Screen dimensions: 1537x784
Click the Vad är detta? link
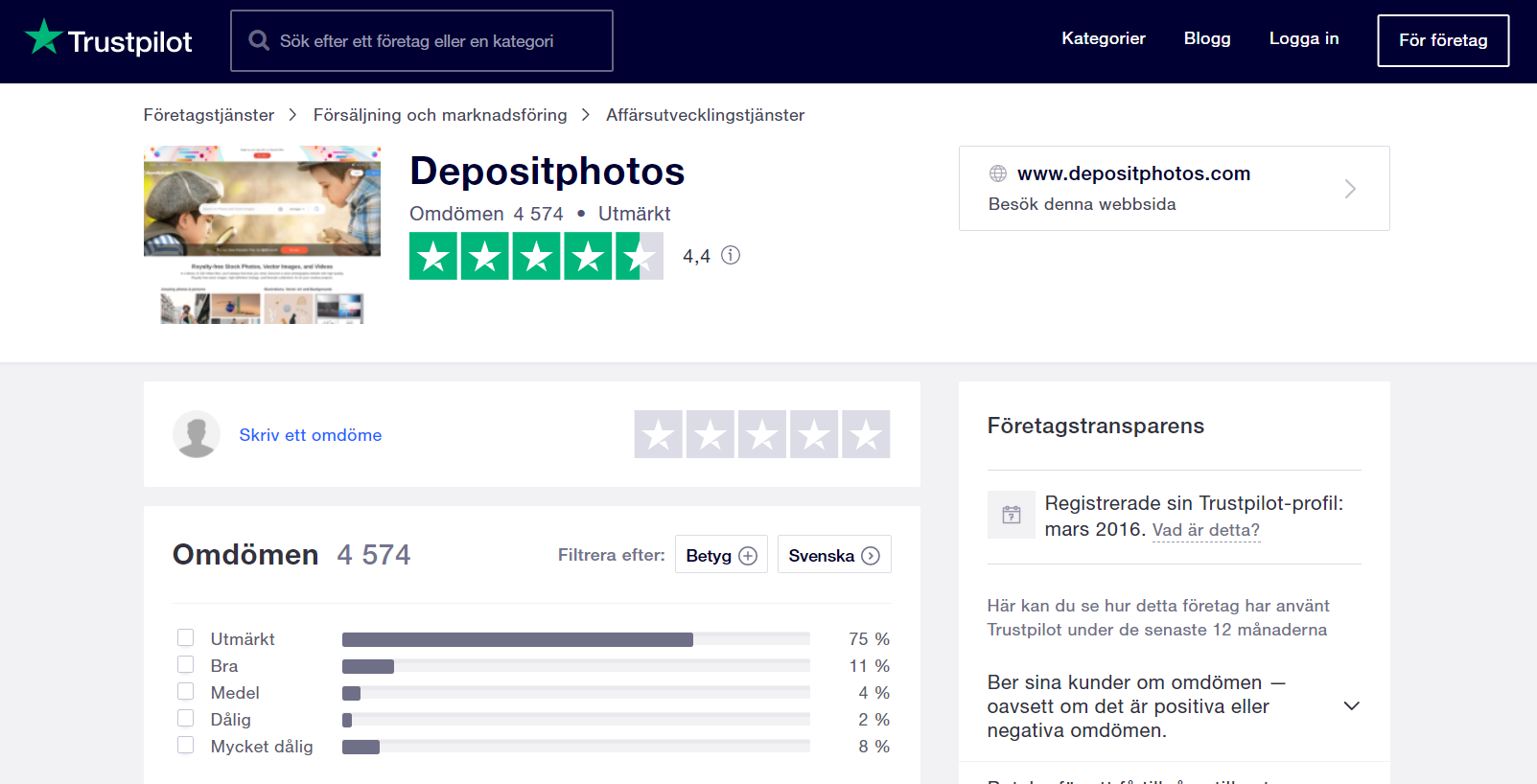[x=1206, y=530]
